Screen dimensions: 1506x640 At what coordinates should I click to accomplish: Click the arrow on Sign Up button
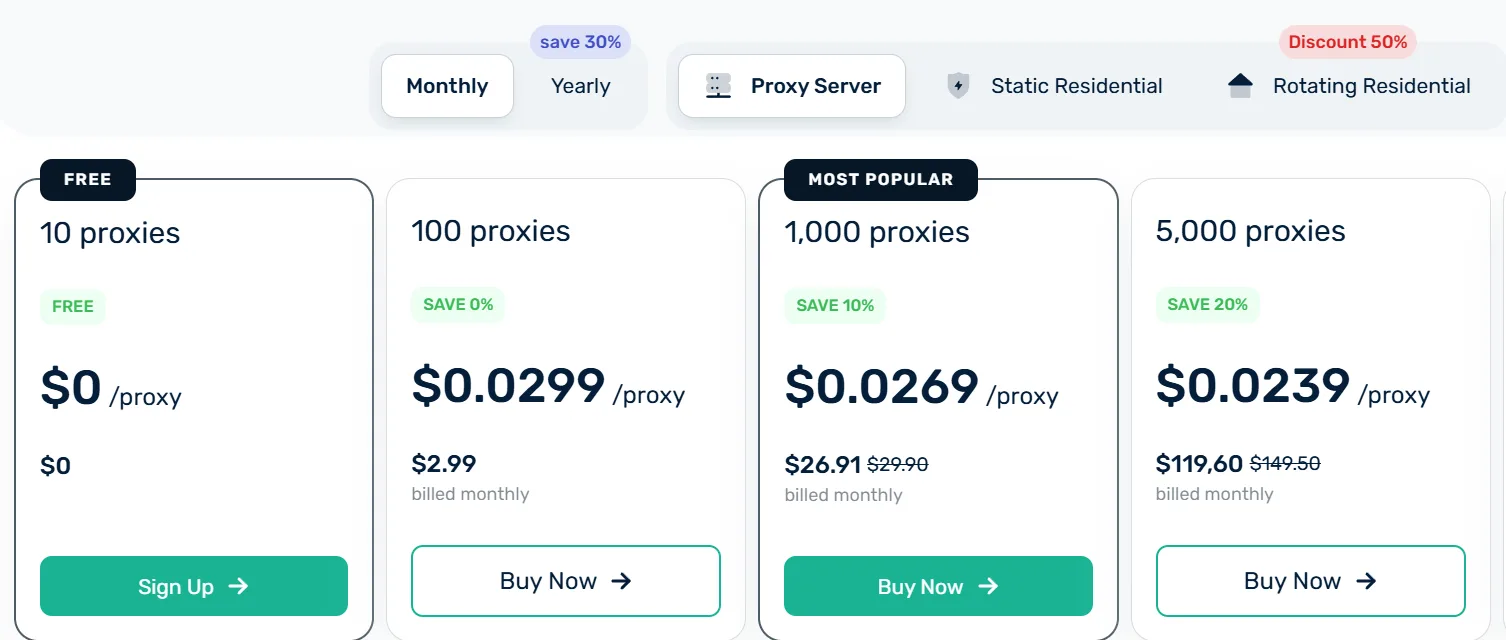(x=238, y=586)
